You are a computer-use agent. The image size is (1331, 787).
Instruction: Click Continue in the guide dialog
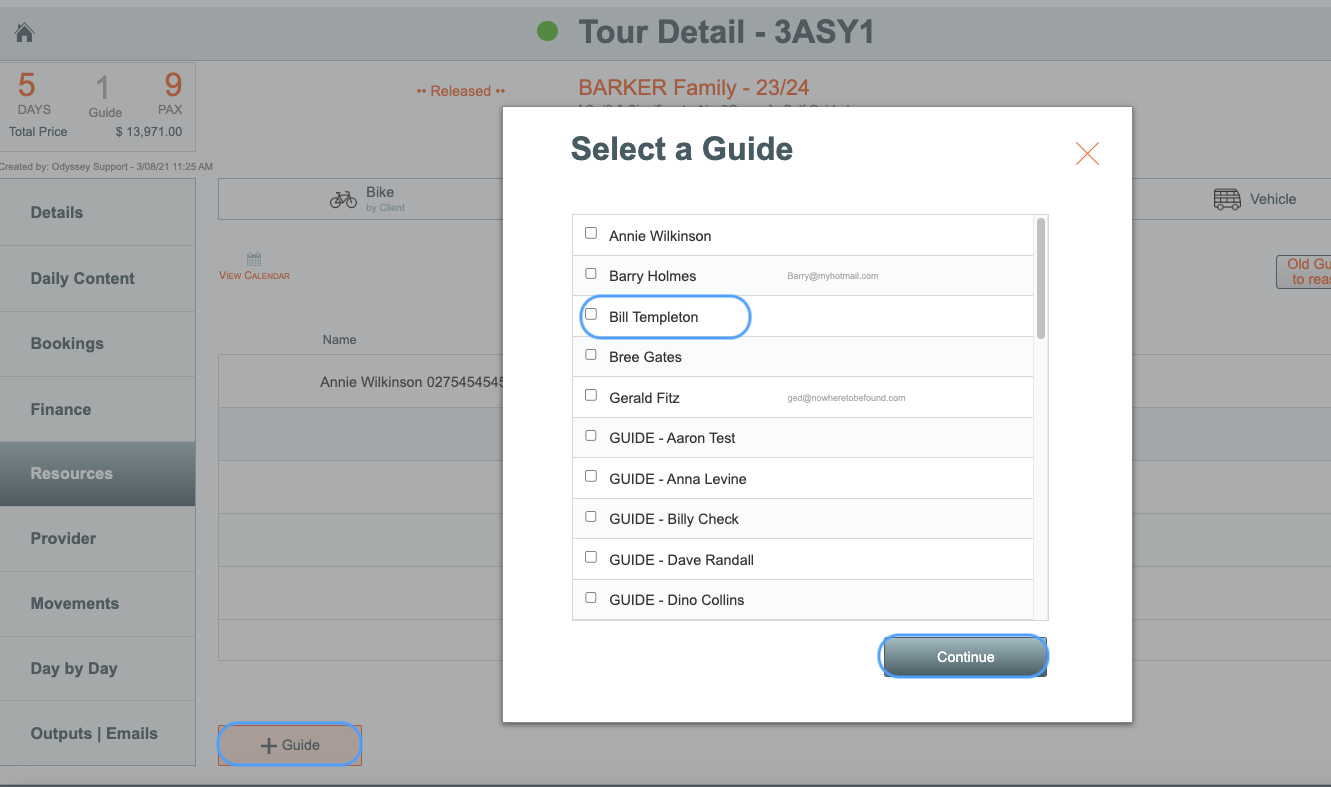coord(965,657)
